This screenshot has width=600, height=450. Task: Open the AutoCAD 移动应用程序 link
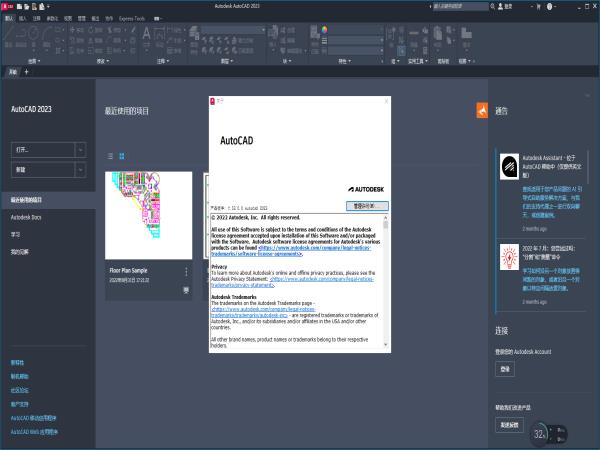(x=33, y=418)
